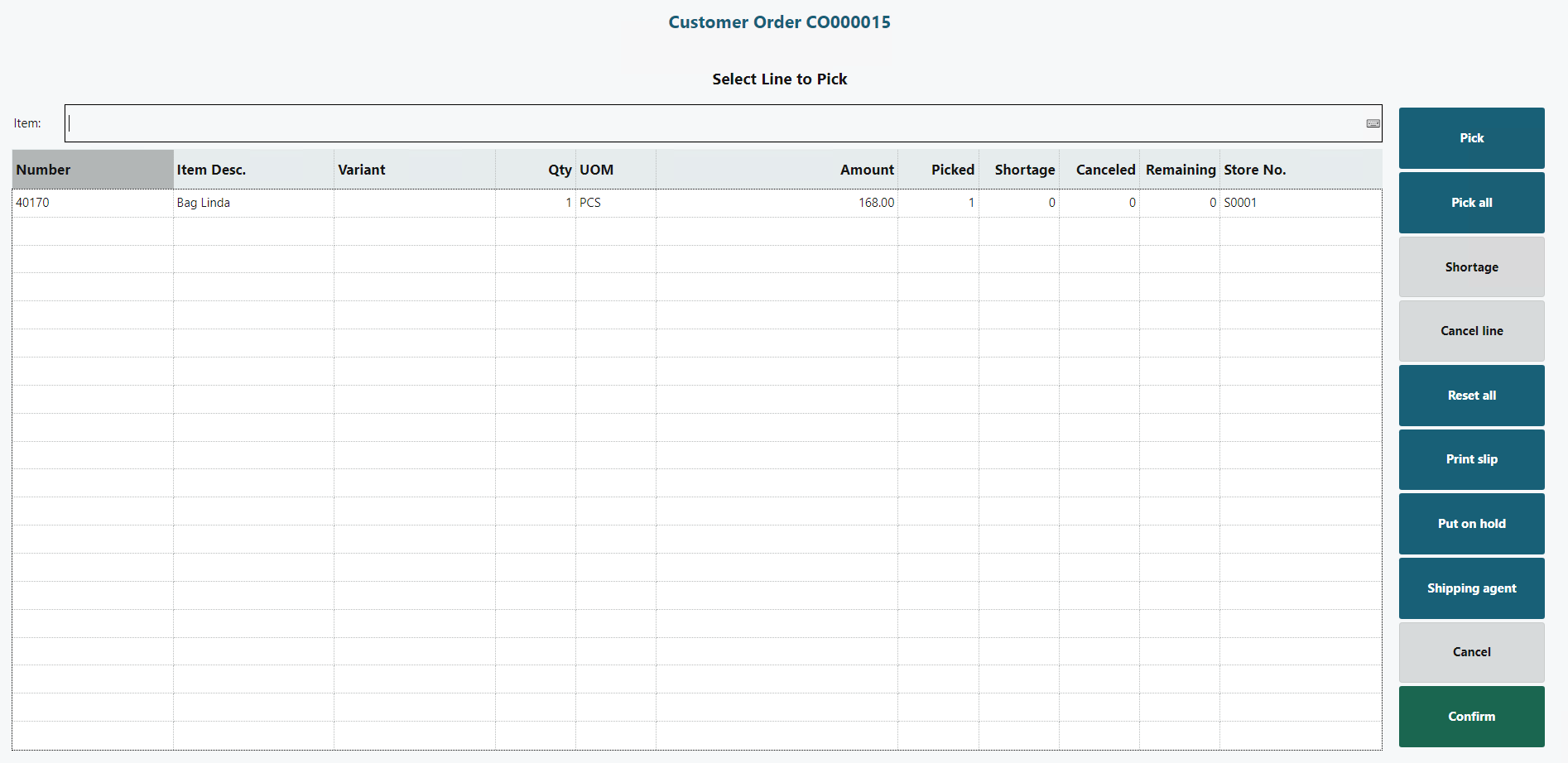This screenshot has height=763, width=1568.
Task: Open the Shipping agent selection
Action: point(1471,588)
